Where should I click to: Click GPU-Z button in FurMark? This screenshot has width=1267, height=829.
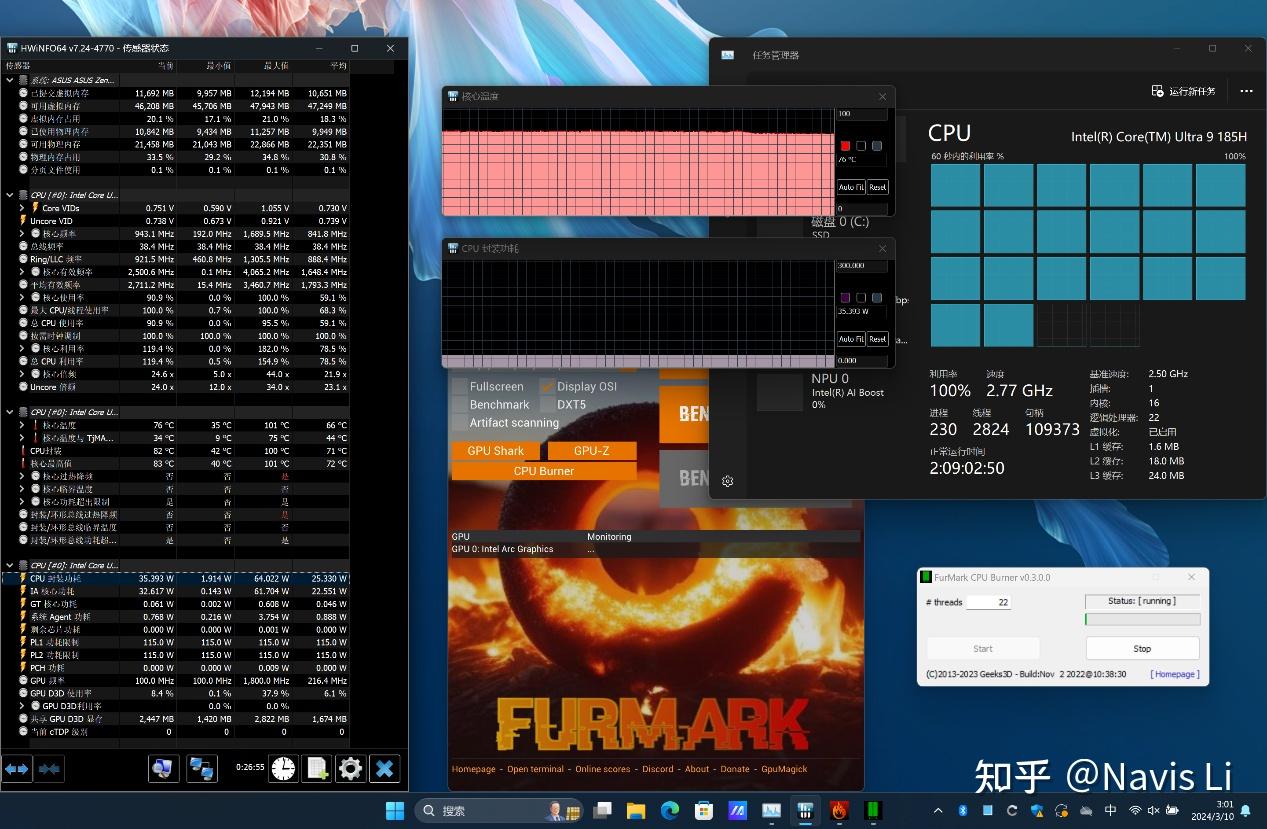pyautogui.click(x=592, y=451)
